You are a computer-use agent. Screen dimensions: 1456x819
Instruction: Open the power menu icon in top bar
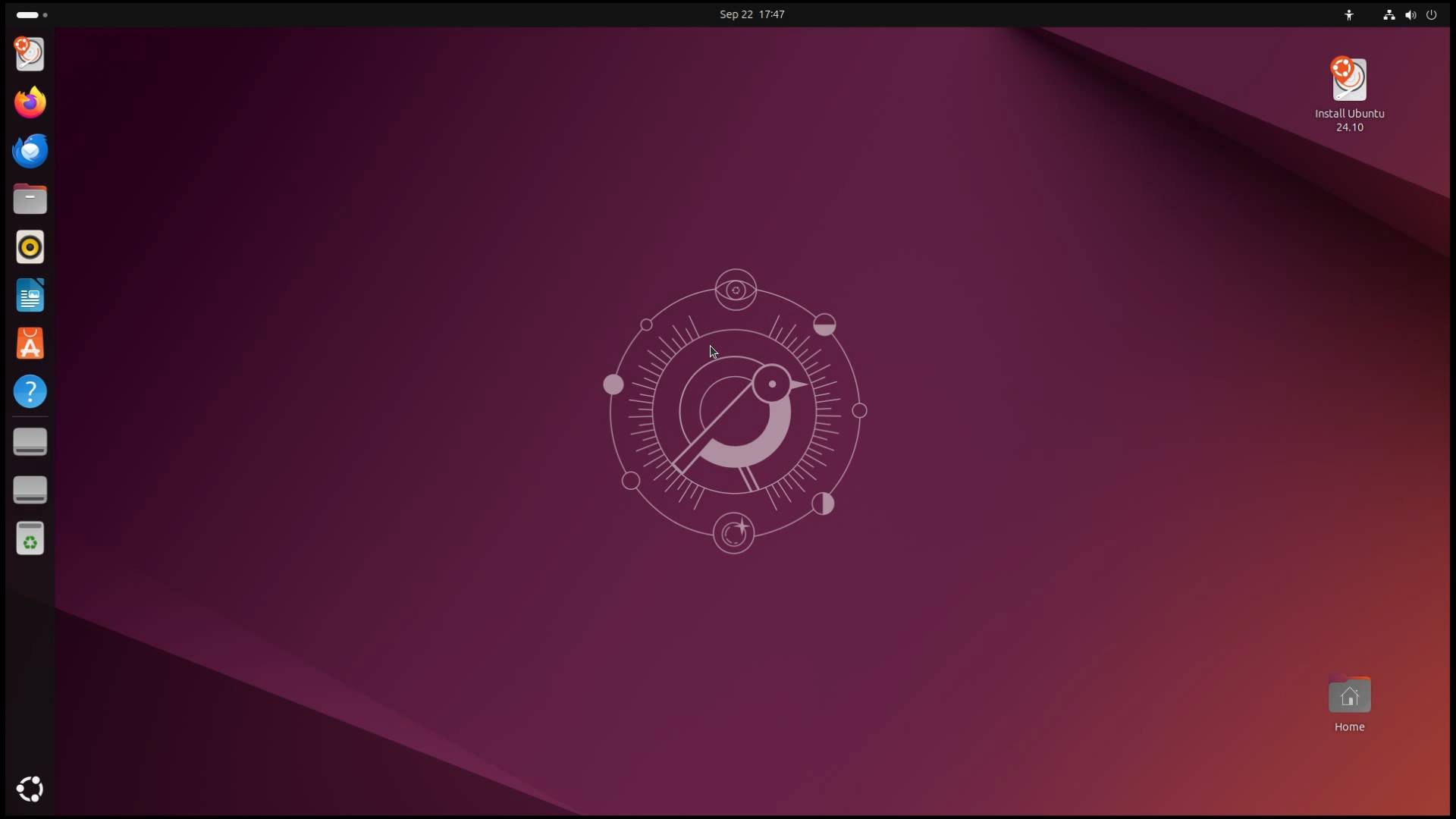pos(1431,14)
